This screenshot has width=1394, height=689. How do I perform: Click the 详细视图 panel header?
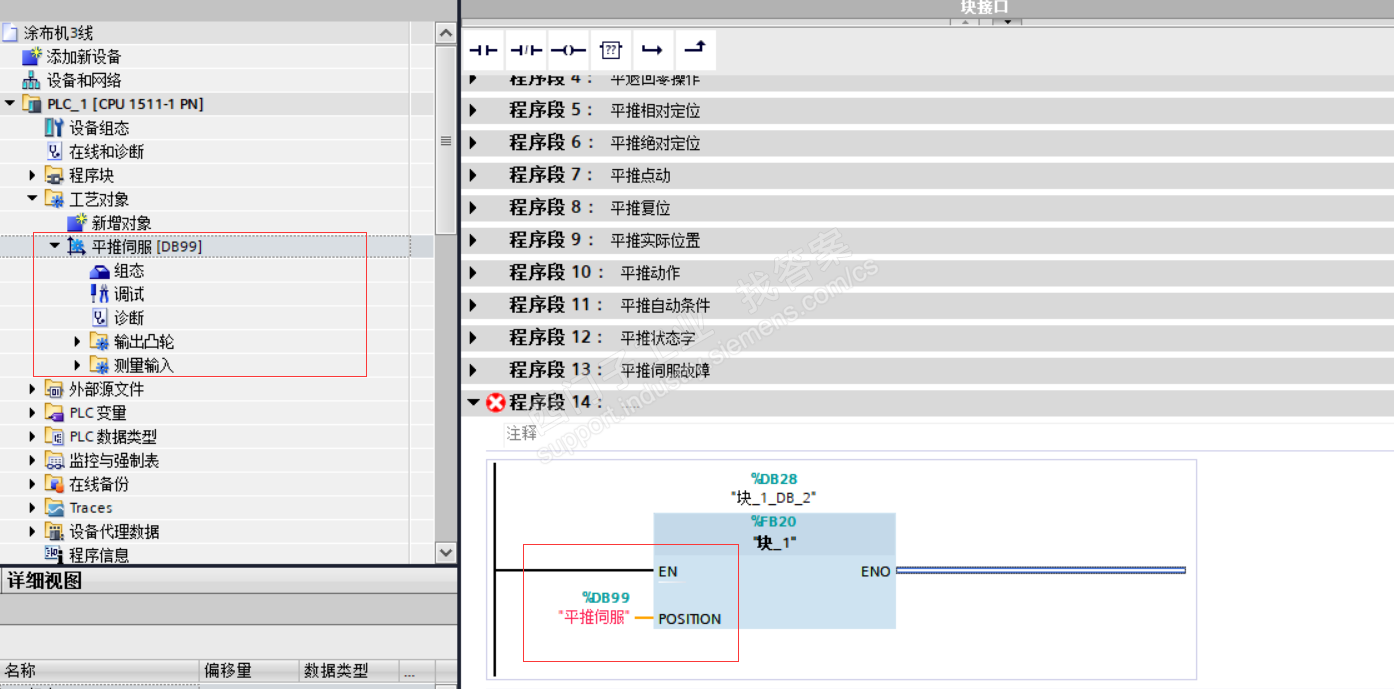228,582
